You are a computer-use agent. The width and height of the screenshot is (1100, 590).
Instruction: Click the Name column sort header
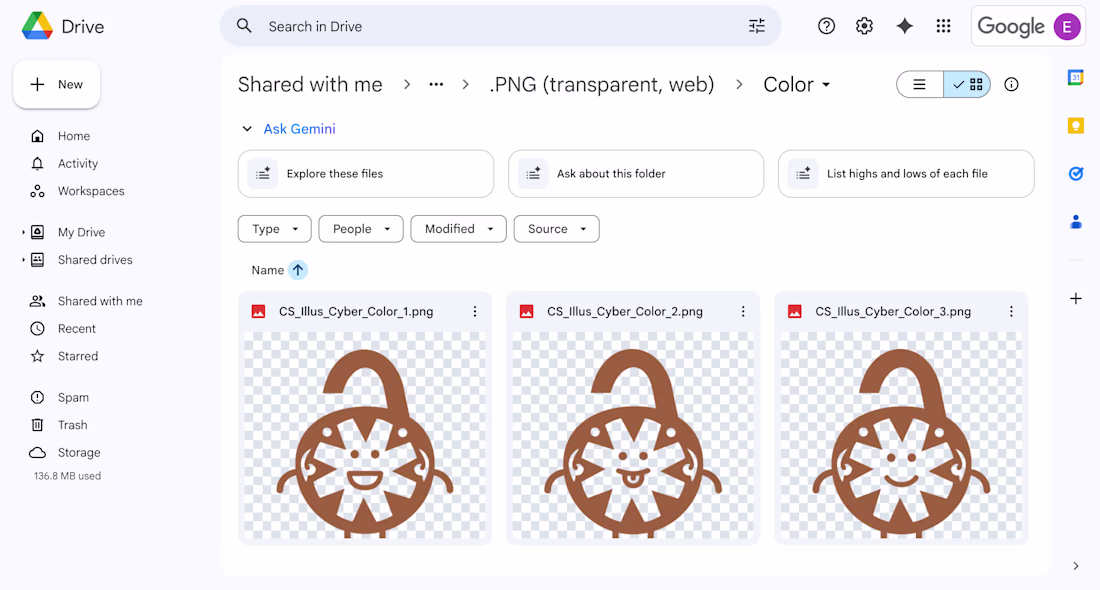pyautogui.click(x=267, y=270)
